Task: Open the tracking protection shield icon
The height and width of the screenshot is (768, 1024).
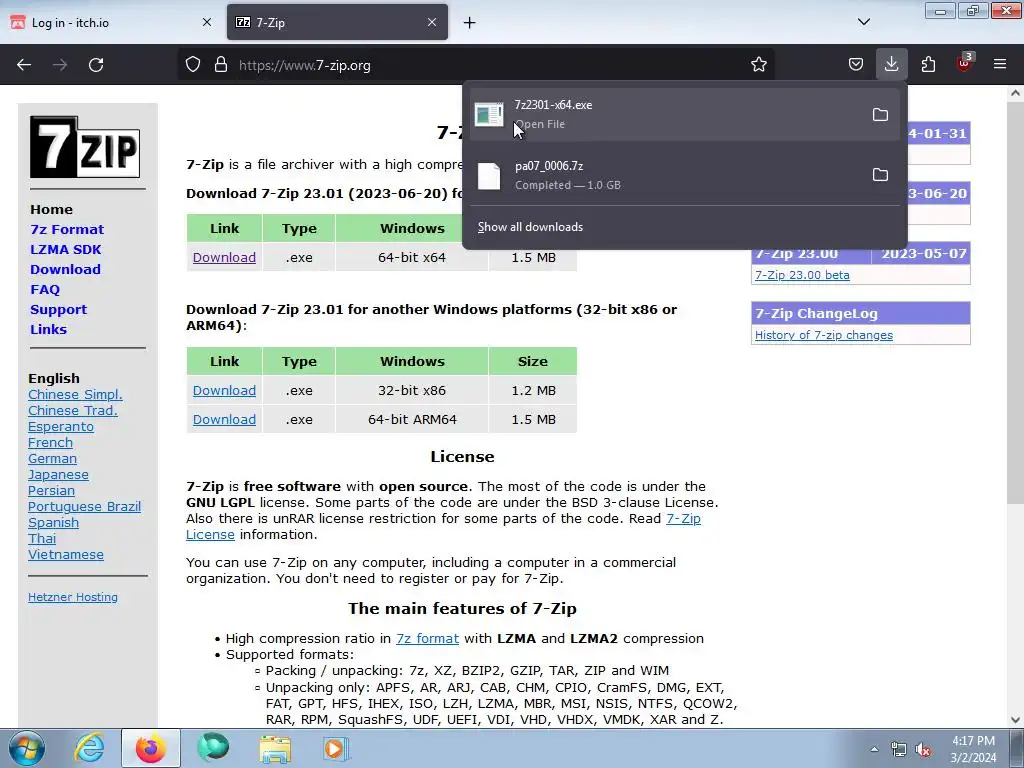Action: click(193, 65)
